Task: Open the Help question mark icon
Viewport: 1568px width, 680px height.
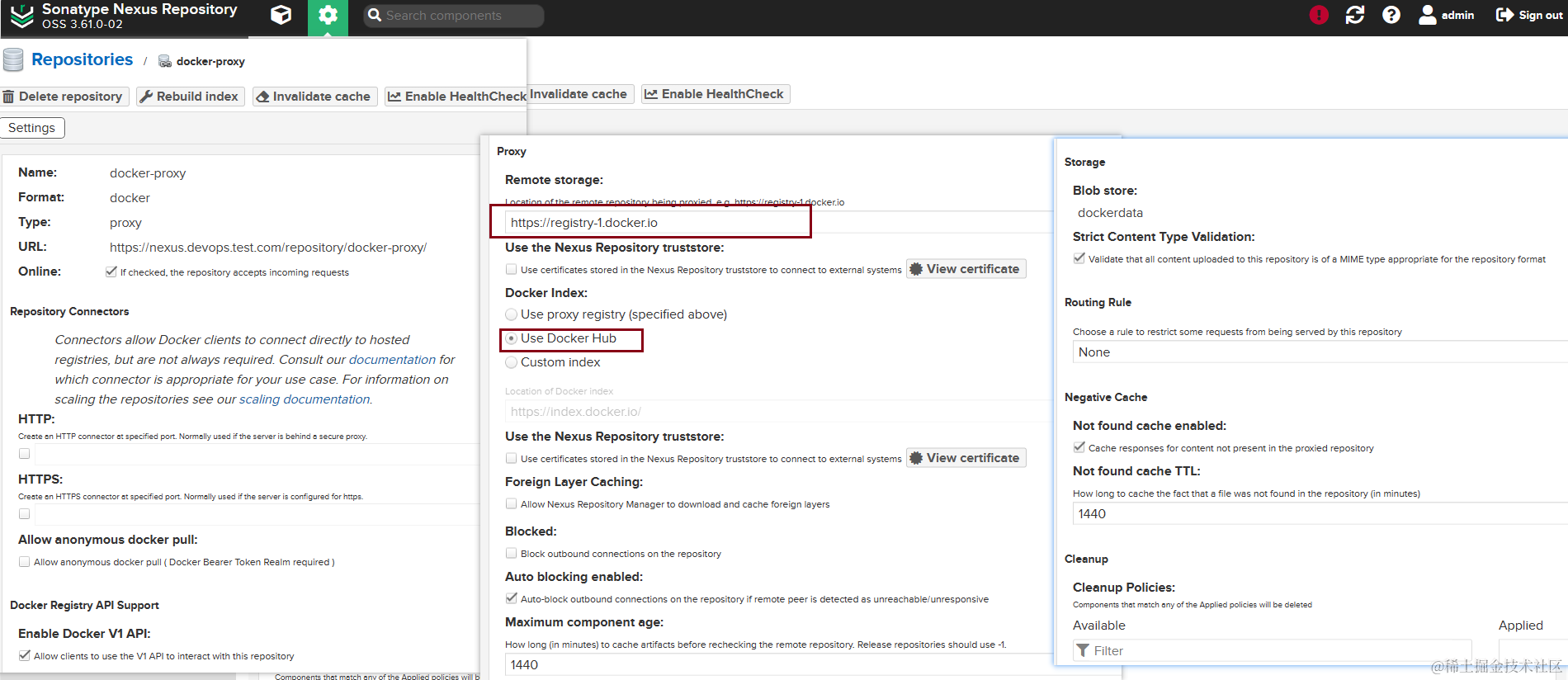Action: (x=1391, y=15)
